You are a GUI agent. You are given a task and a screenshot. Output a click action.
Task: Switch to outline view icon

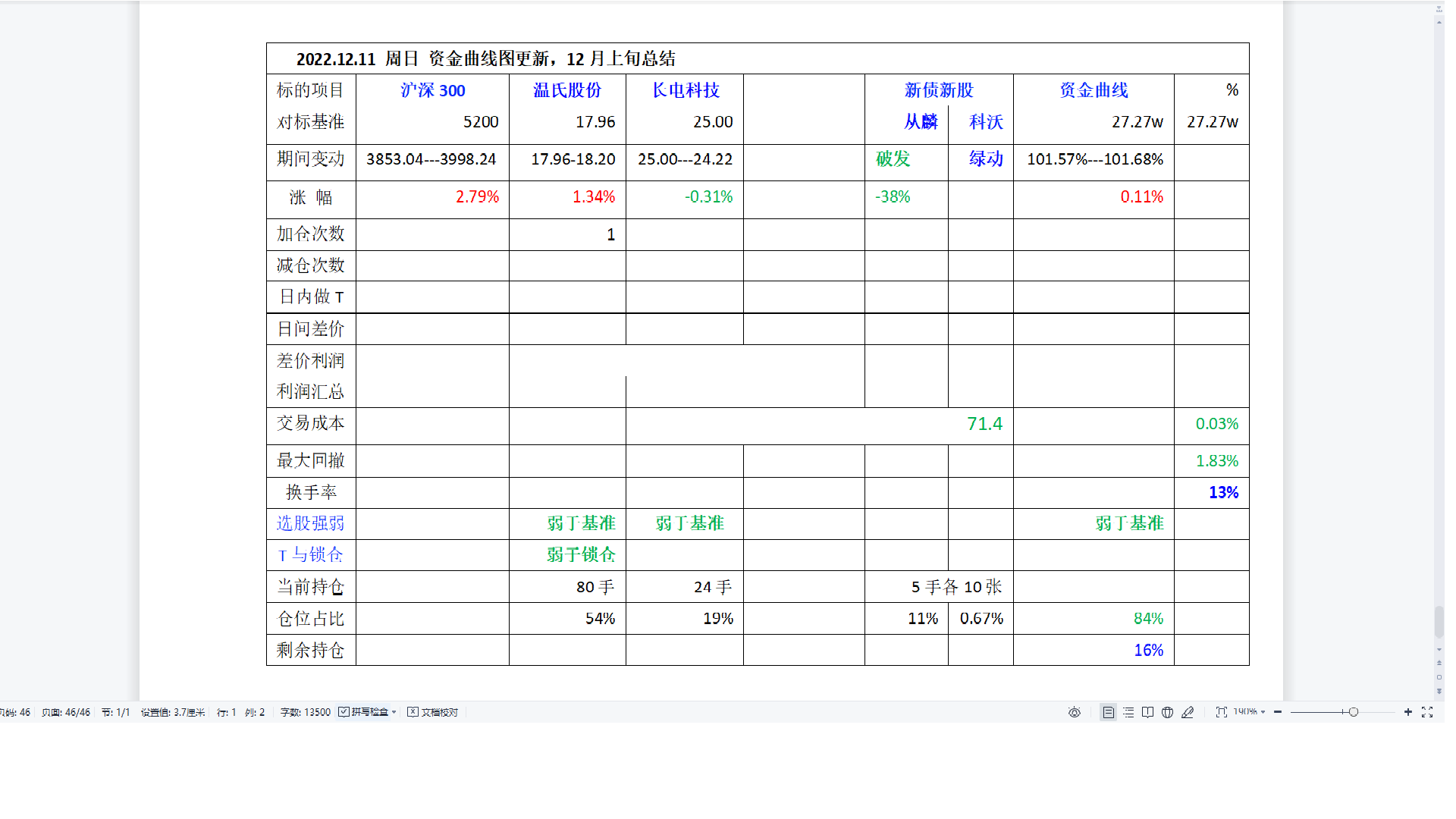coord(1128,712)
